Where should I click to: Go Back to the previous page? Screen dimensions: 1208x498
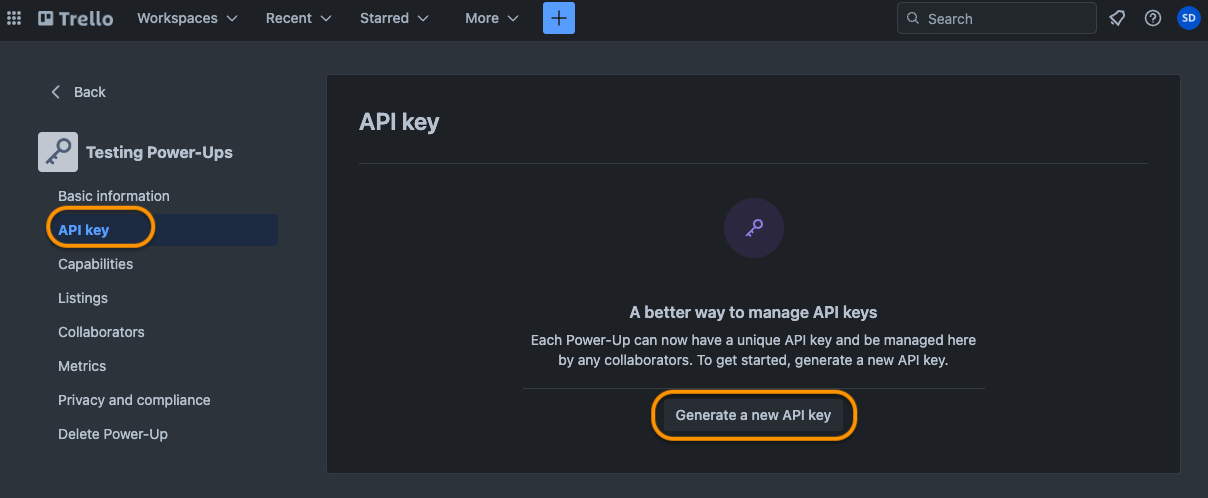(78, 92)
